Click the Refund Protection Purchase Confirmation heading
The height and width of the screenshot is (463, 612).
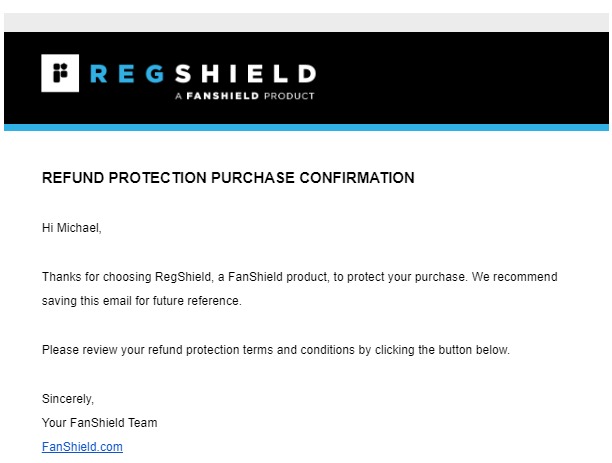[x=228, y=179]
